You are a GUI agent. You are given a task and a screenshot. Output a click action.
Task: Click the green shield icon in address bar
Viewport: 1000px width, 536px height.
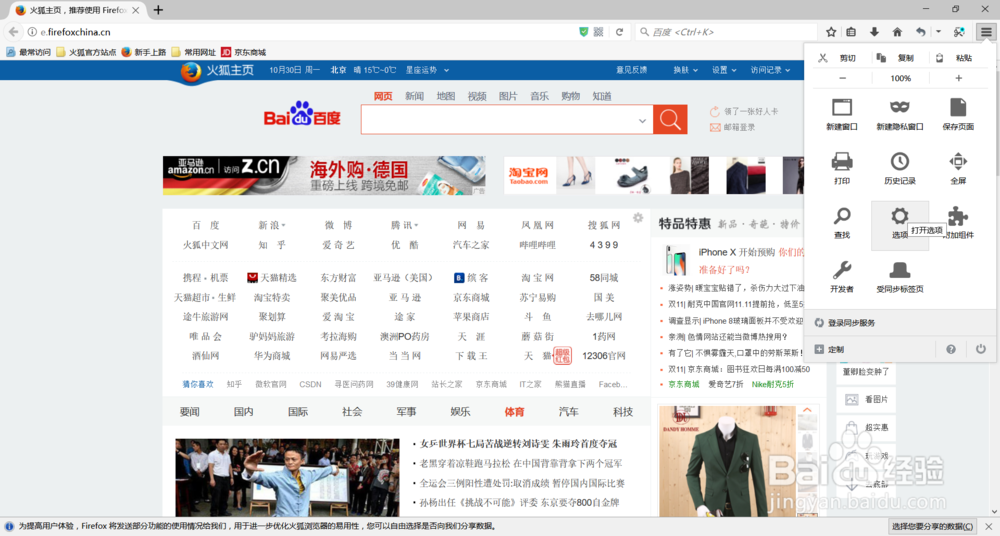pos(584,32)
